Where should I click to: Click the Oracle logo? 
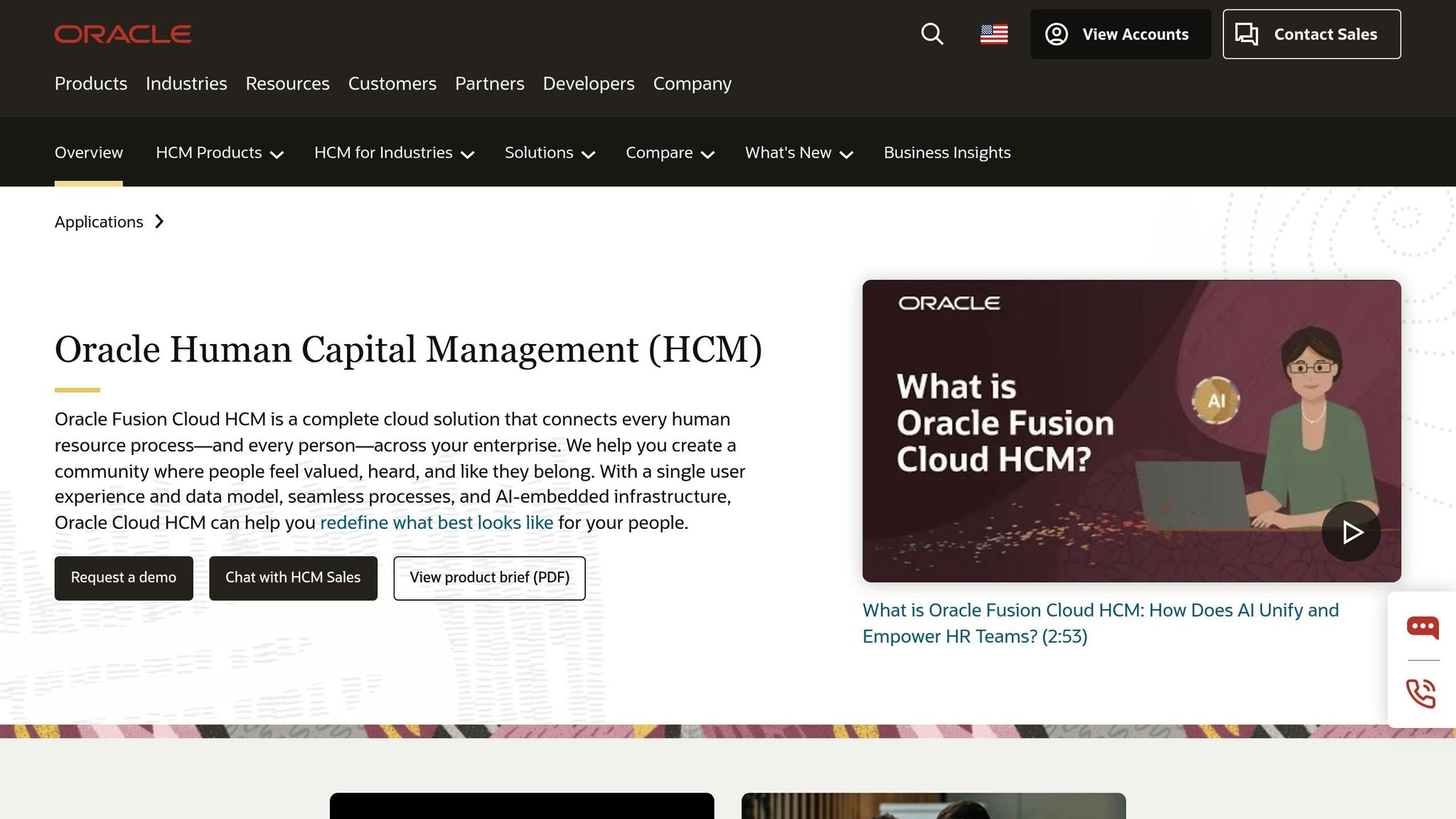[x=122, y=33]
